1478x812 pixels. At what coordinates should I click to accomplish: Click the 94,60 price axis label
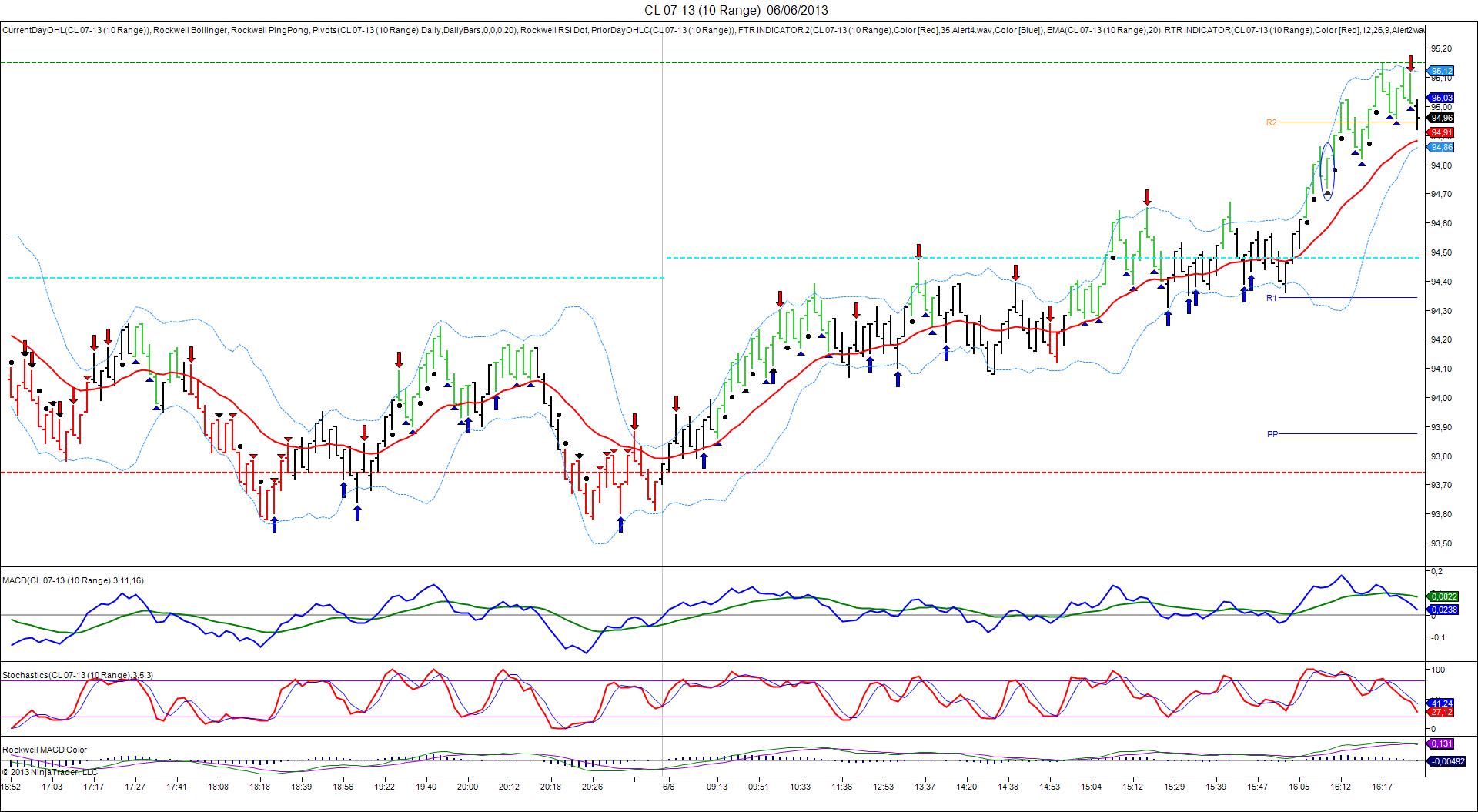point(1441,223)
